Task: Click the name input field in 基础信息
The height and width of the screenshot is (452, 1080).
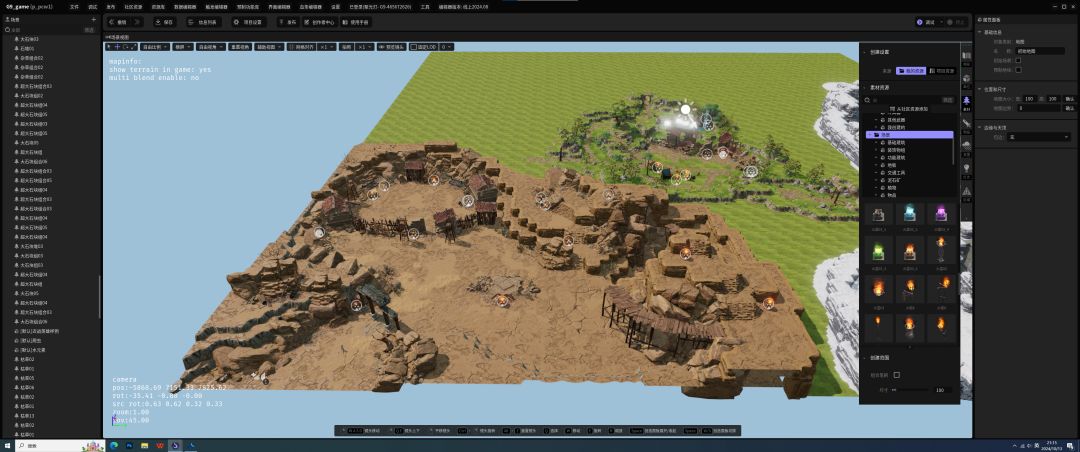Action: tap(1040, 51)
